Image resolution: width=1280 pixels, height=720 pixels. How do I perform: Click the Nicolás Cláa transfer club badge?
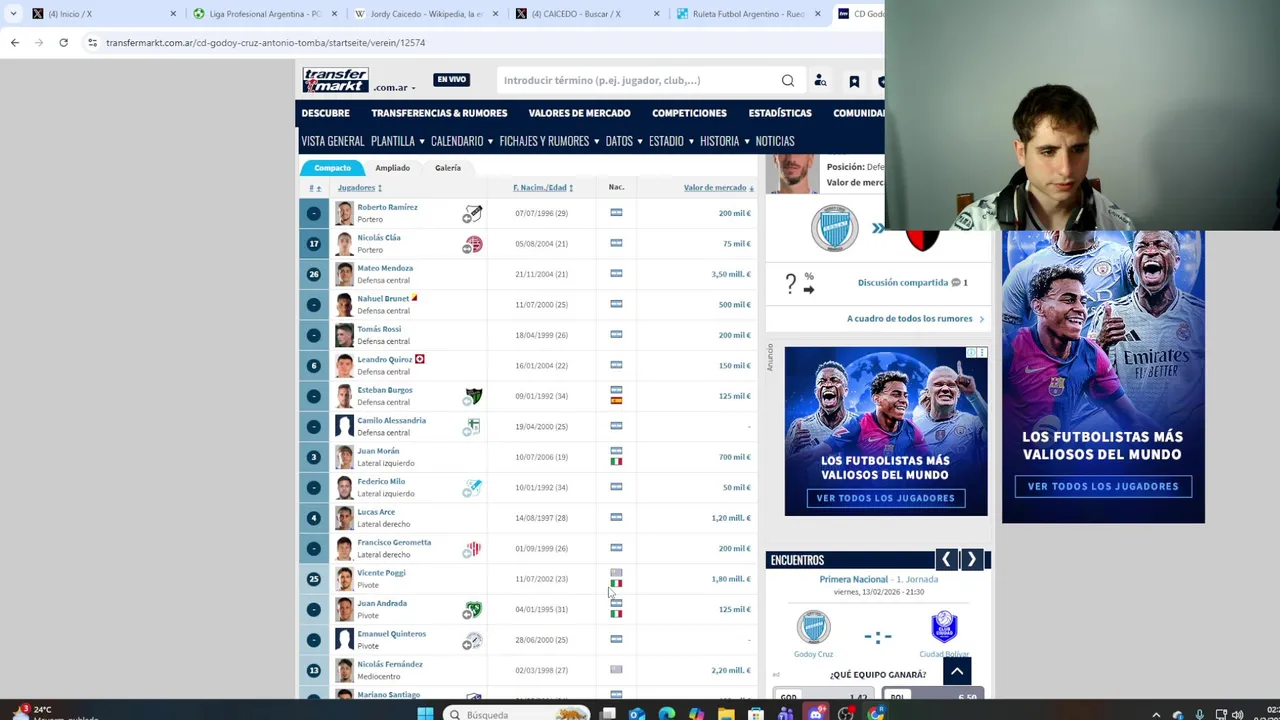pyautogui.click(x=473, y=244)
